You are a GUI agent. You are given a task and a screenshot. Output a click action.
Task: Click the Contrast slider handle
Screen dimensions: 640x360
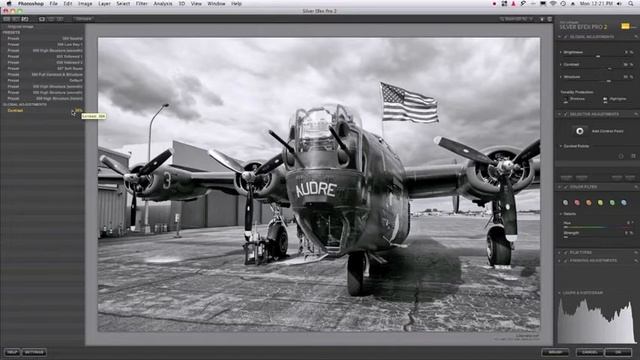[x=610, y=69]
